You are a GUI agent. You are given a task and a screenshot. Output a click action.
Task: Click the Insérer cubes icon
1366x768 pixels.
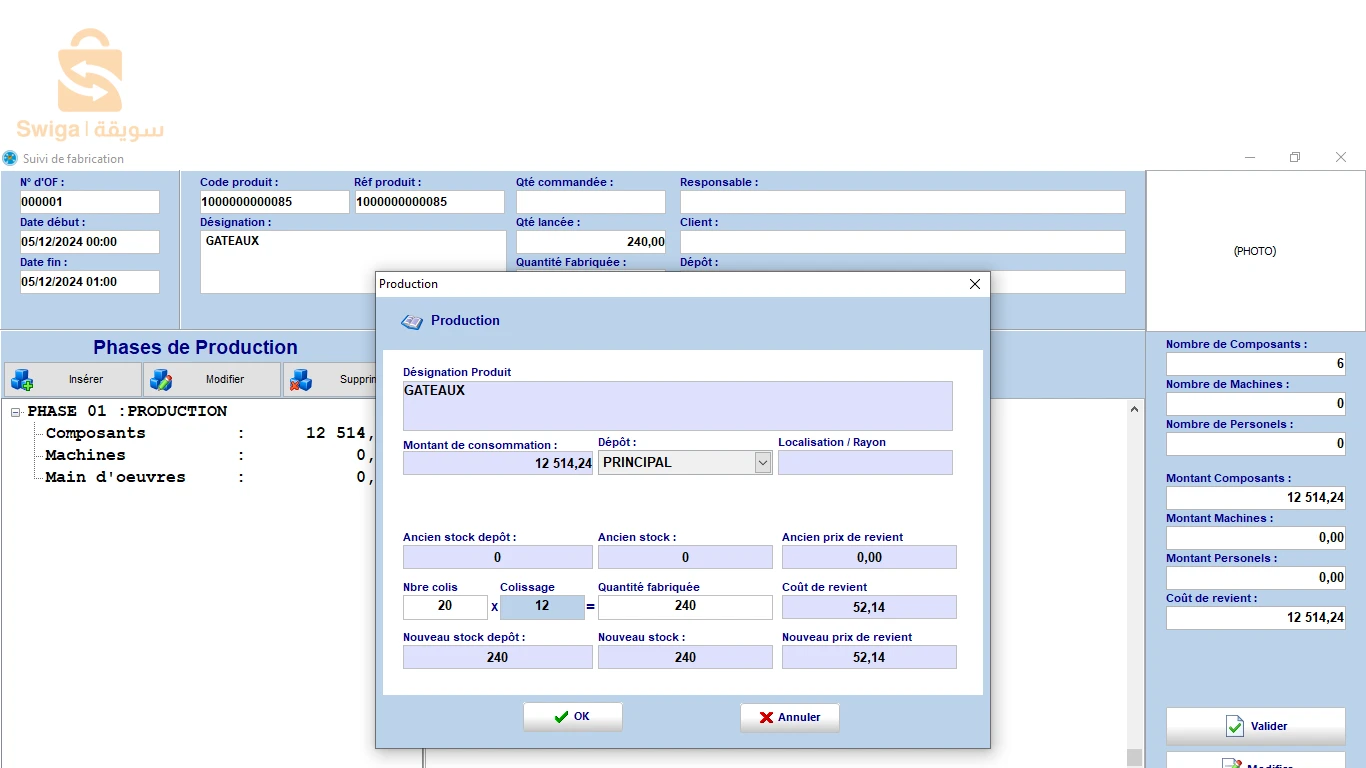pyautogui.click(x=22, y=380)
